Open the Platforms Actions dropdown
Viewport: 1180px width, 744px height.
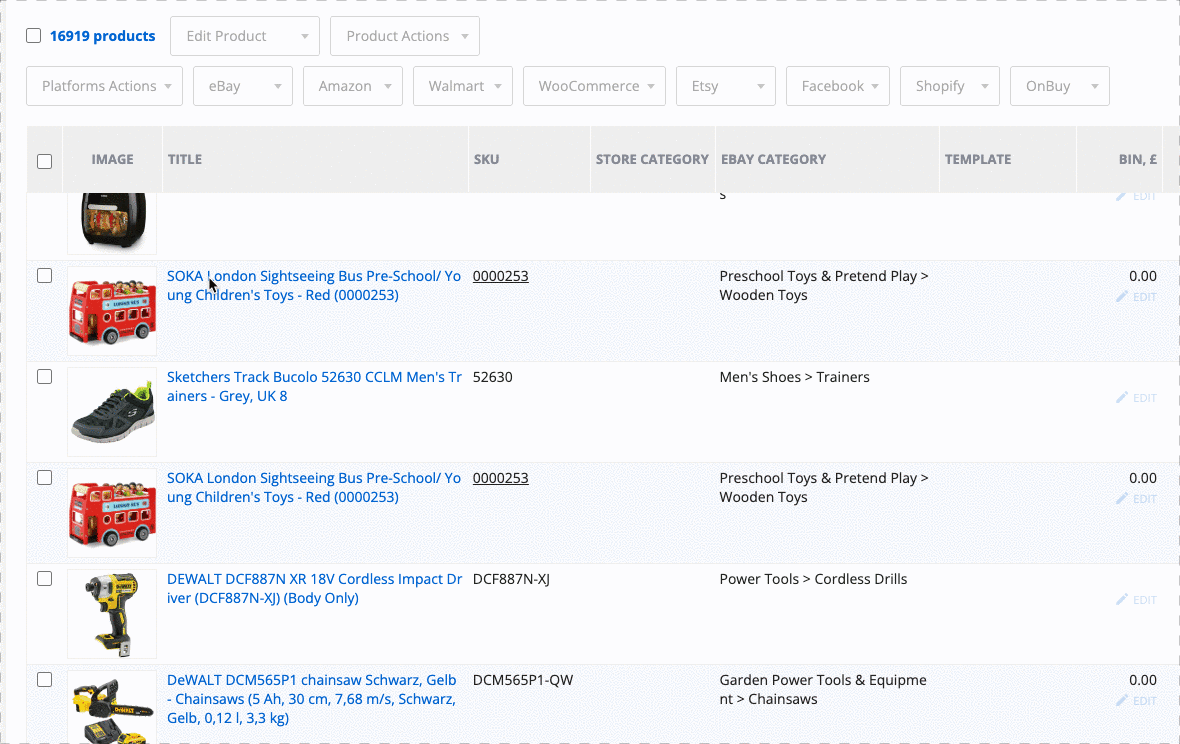[x=105, y=86]
